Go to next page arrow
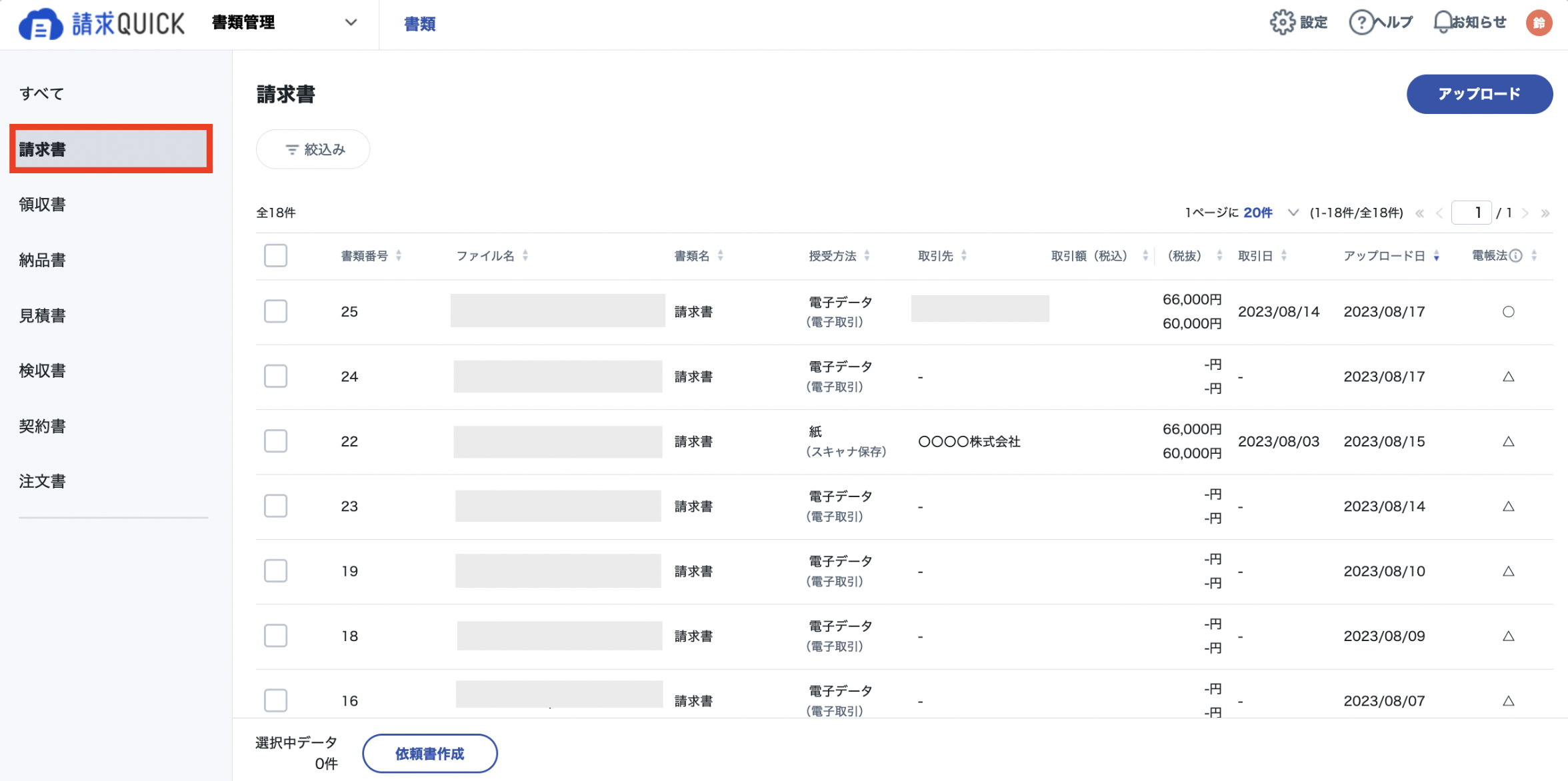This screenshot has height=781, width=1568. coord(1525,213)
